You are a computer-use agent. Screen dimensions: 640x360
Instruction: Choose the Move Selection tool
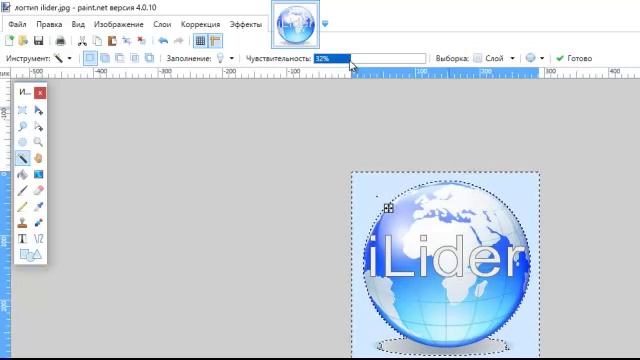(38, 126)
